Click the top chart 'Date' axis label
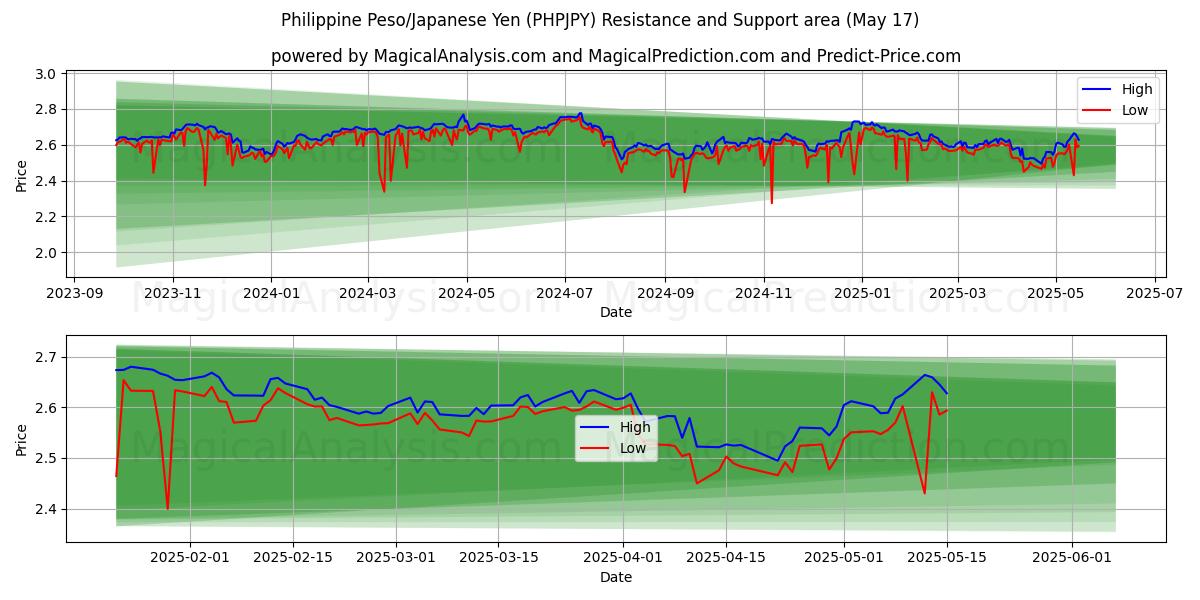 [x=616, y=313]
